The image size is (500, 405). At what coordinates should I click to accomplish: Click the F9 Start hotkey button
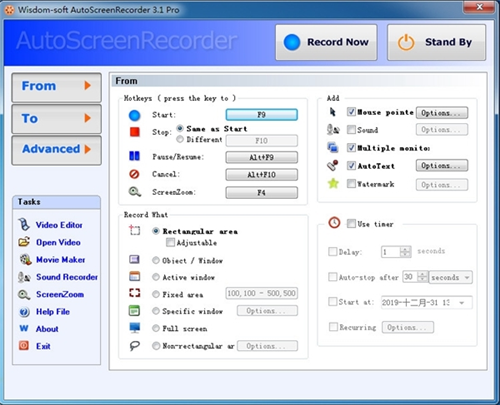[x=262, y=115]
